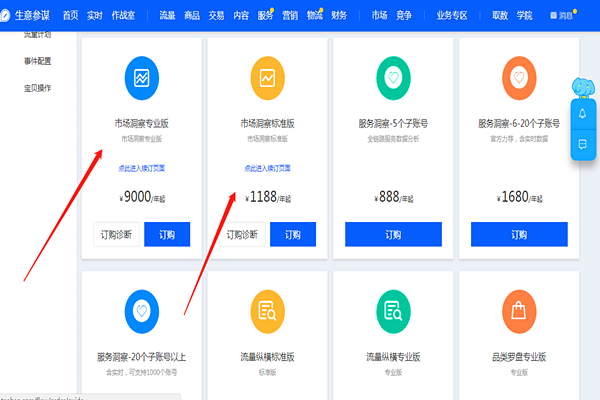The height and width of the screenshot is (400, 600).
Task: Click 订购诊断 for 市场洞察标准版
Action: pos(242,234)
